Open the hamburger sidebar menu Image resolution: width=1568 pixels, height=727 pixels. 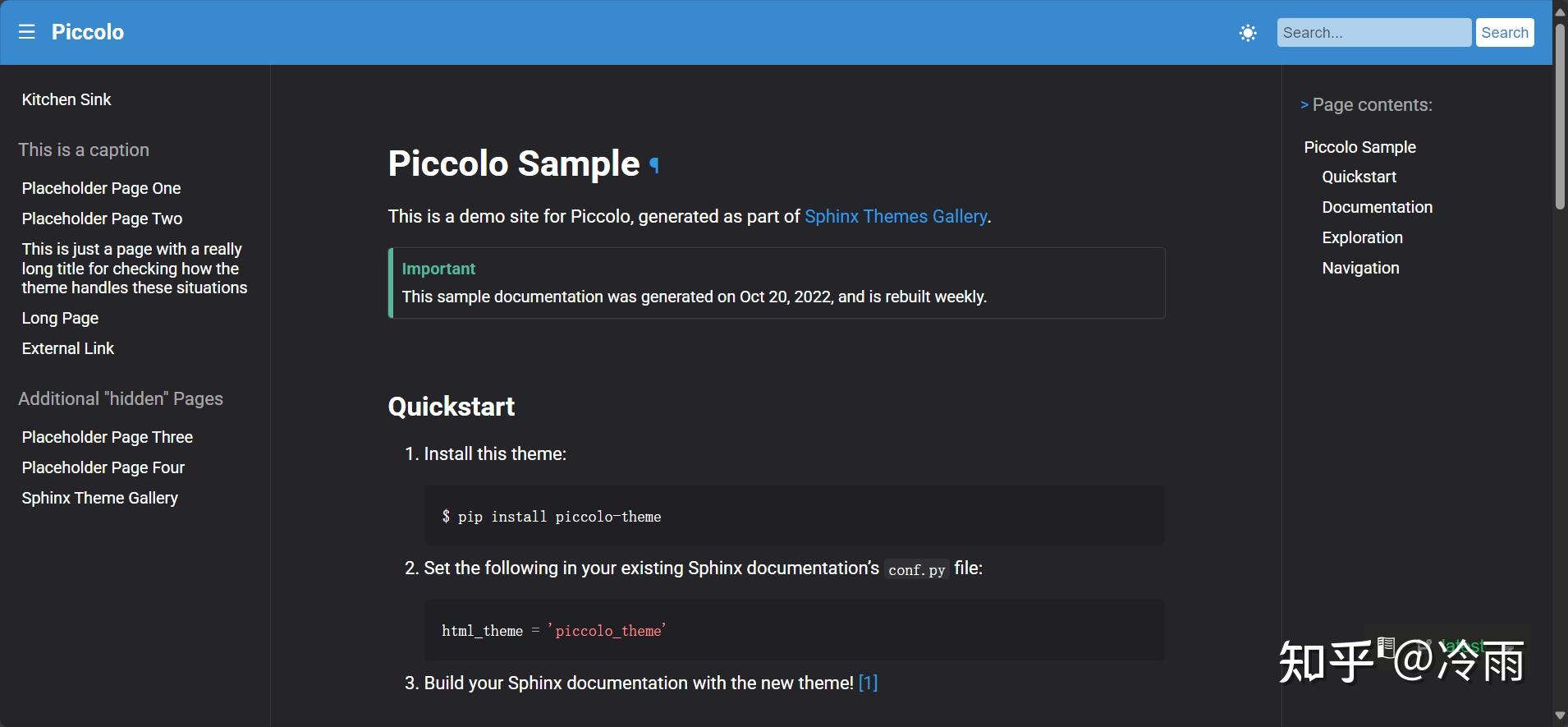pos(27,32)
